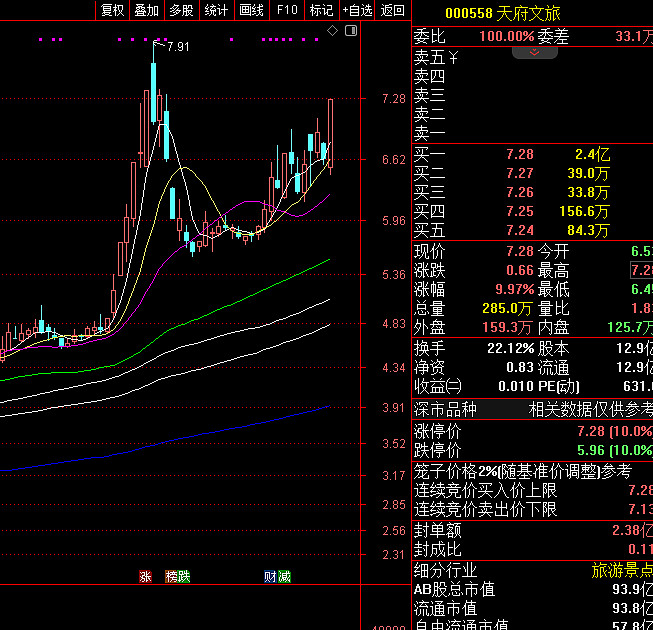Click the AB股总市值 row
This screenshot has width=653, height=630.
pos(533,589)
